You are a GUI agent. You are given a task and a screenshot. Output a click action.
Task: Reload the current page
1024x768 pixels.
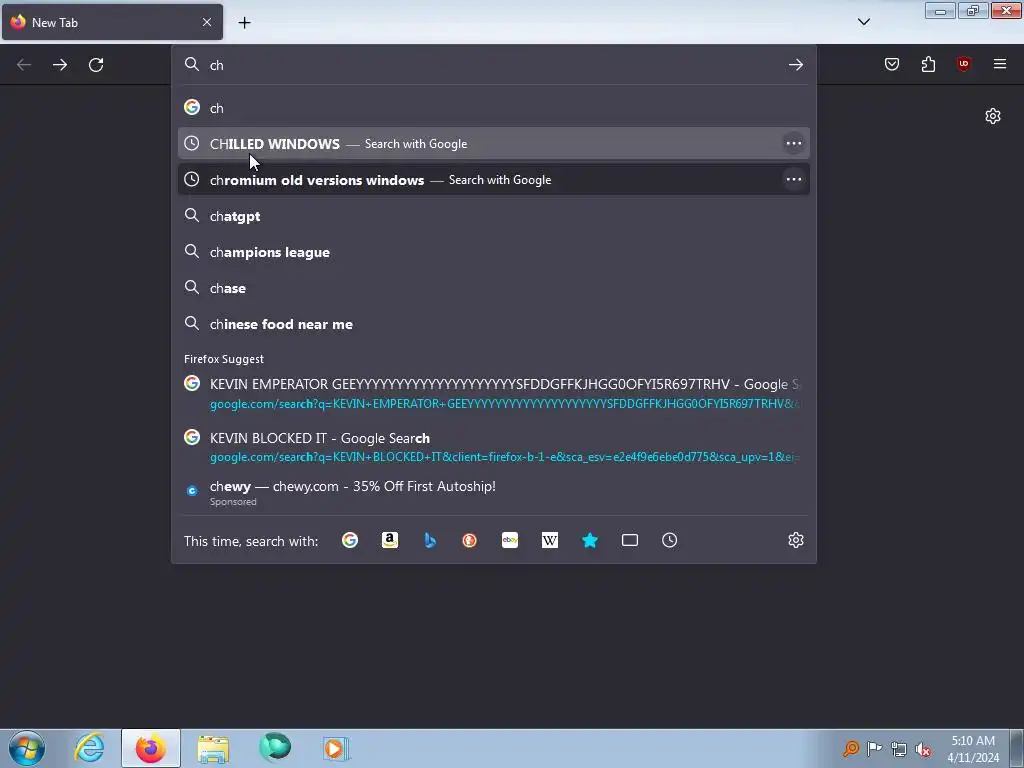(x=96, y=65)
